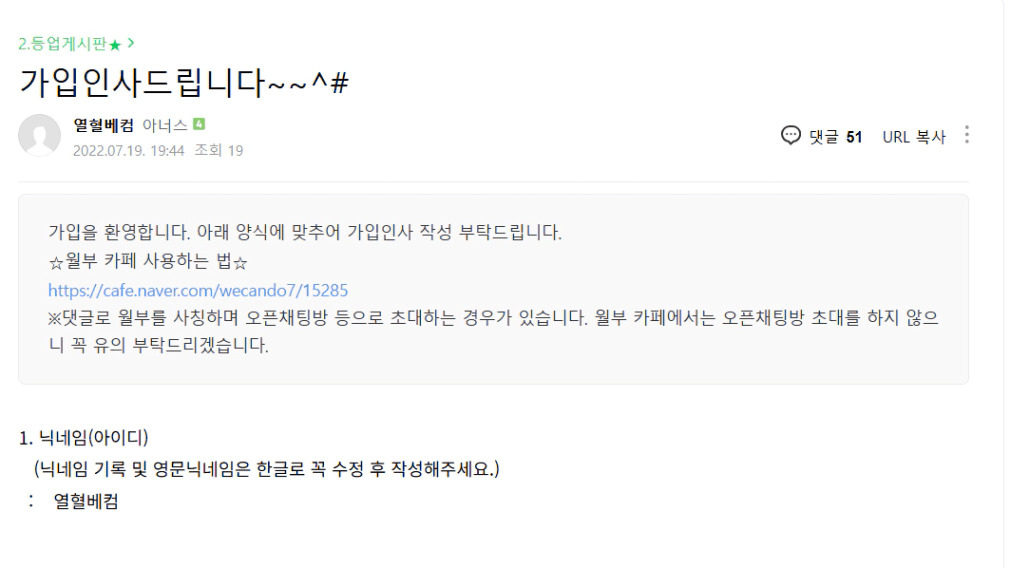The width and height of the screenshot is (1010, 568).
Task: Click the post title 가입인사드립니다
Action: click(184, 83)
